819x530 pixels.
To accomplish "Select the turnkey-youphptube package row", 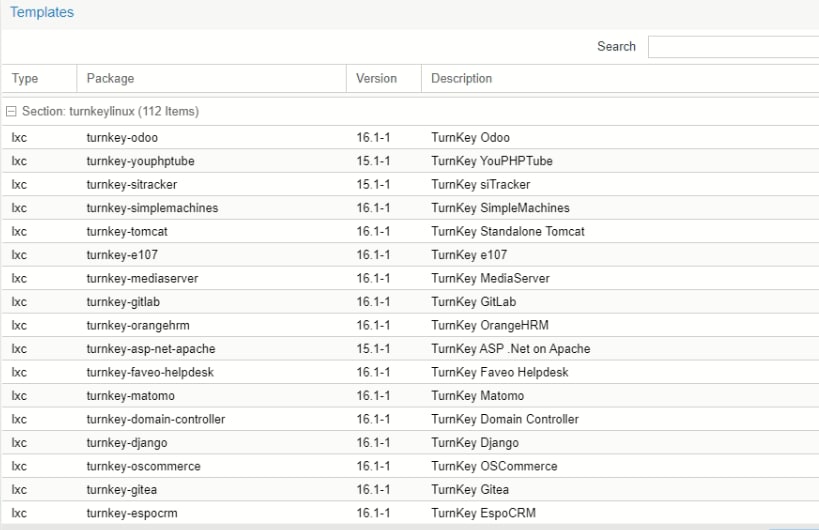I will click(131, 161).
